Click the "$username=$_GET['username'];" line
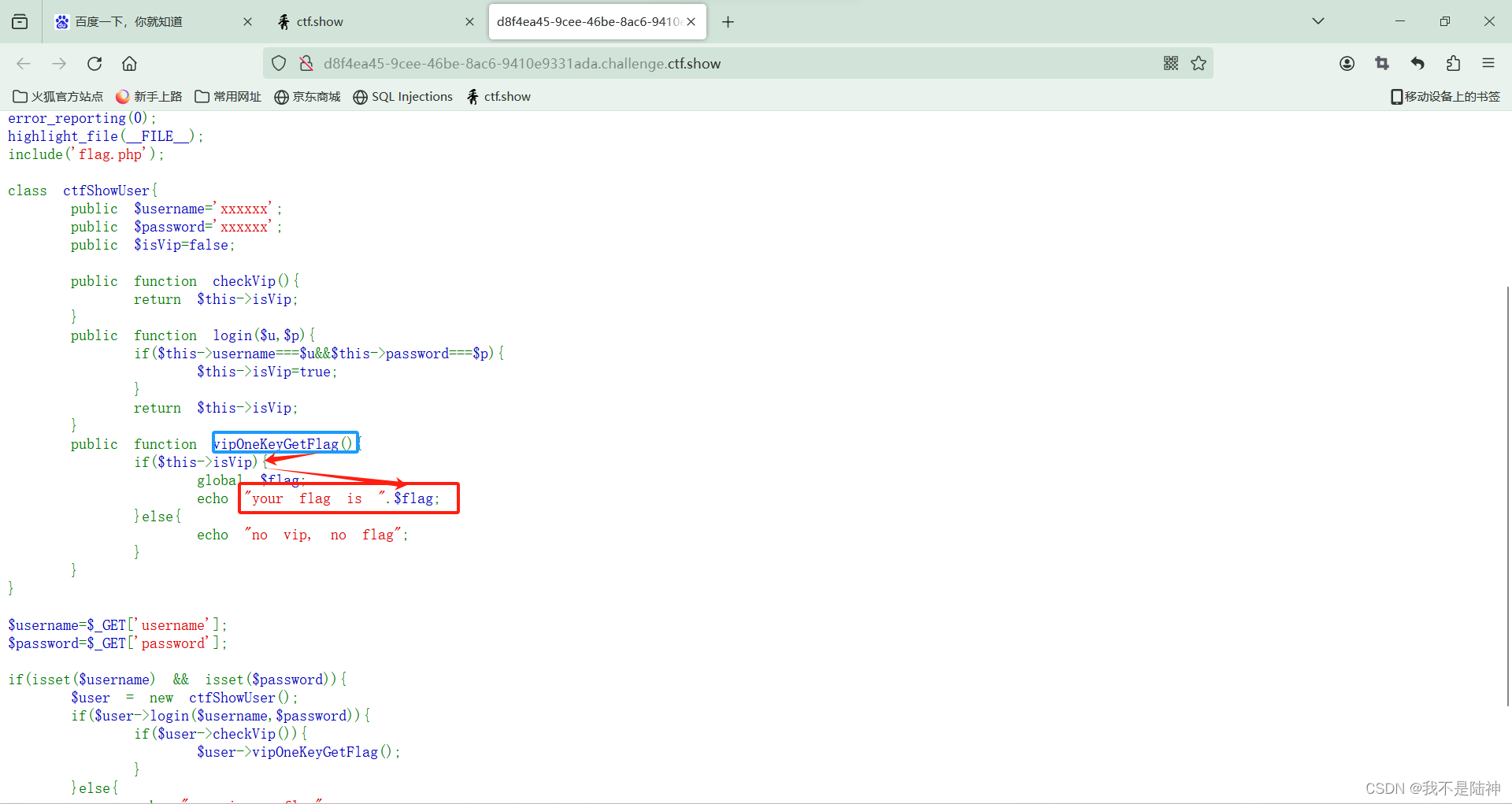Viewport: 1512px width, 804px height. [x=117, y=625]
